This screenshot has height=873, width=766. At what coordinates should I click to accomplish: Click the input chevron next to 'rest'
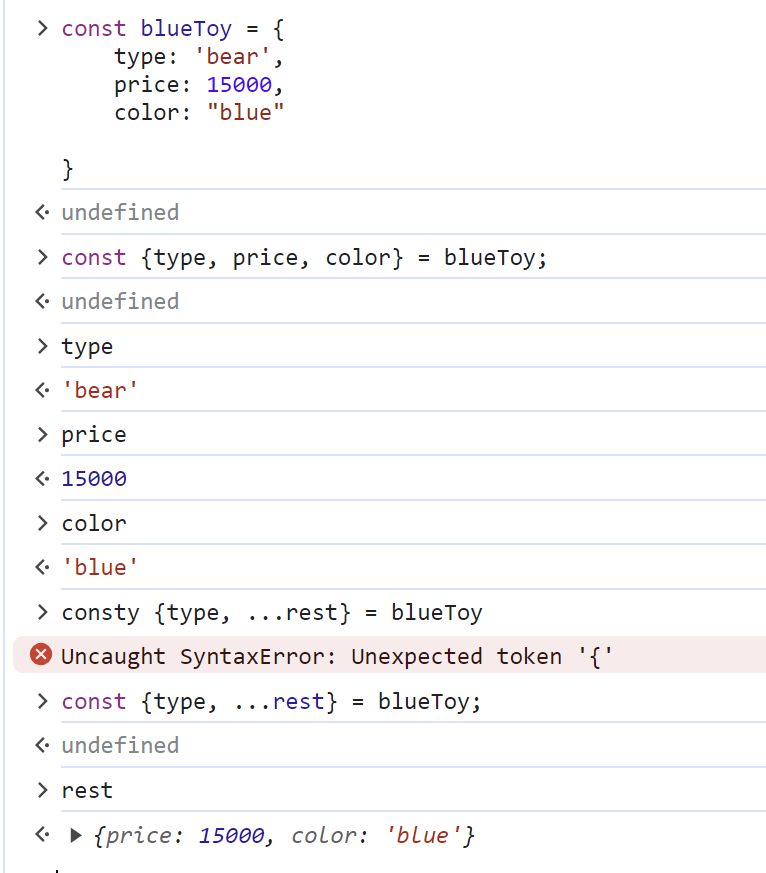click(42, 790)
